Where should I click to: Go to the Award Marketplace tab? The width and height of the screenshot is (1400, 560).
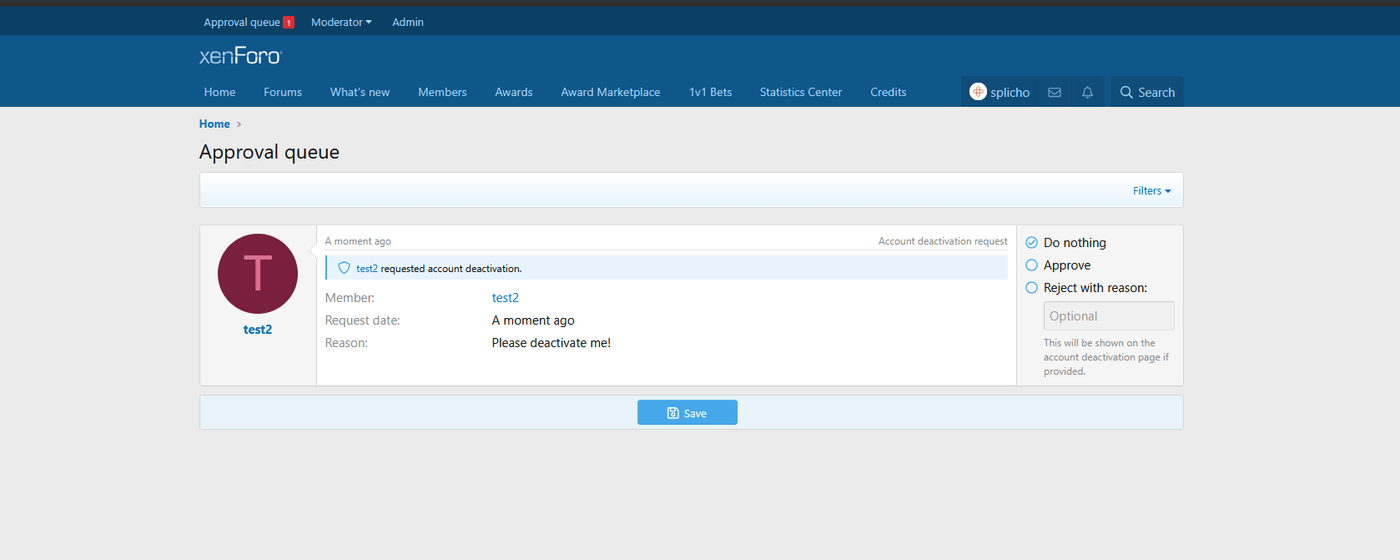(610, 92)
